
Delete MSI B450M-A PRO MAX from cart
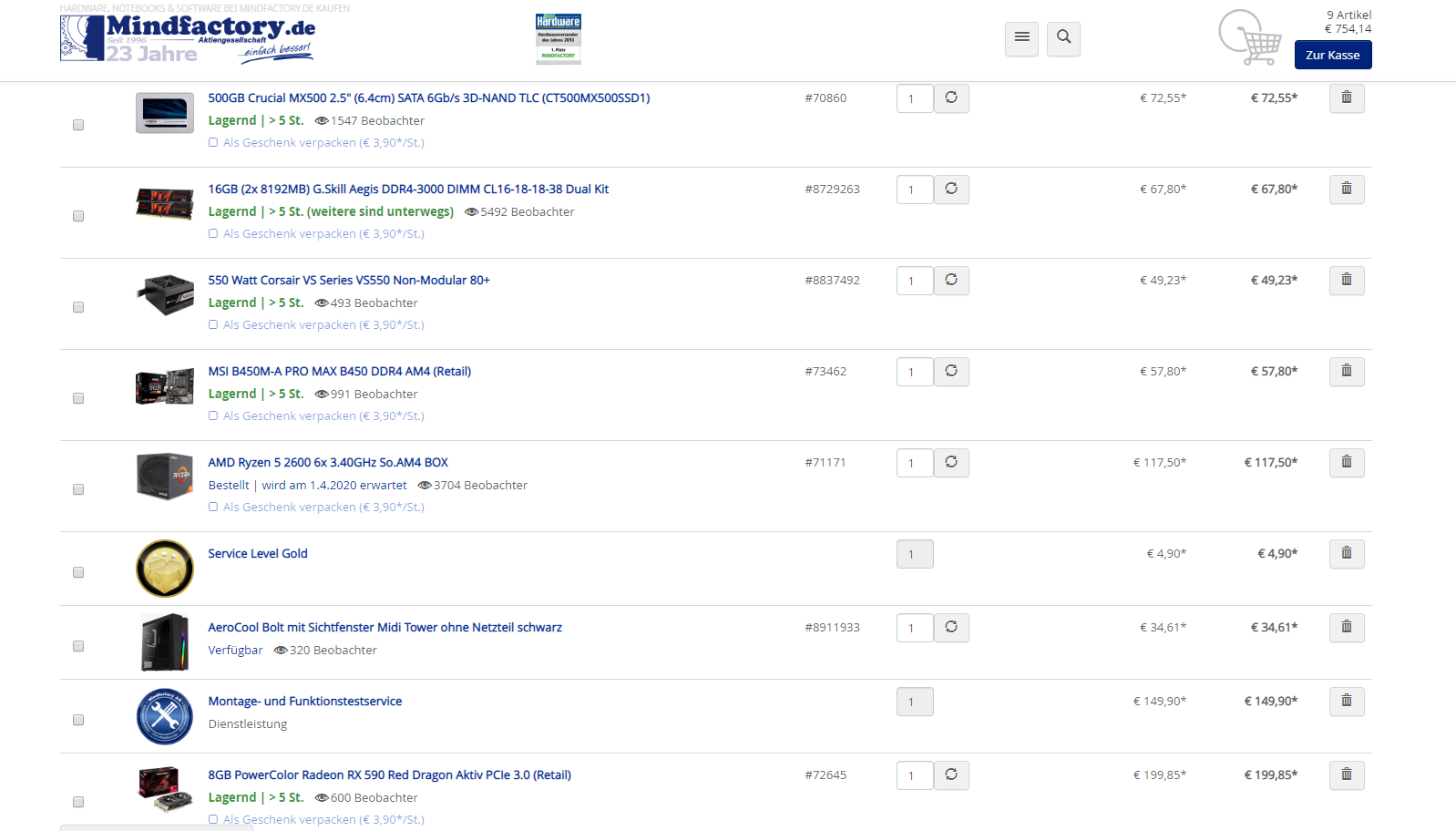[x=1347, y=372]
